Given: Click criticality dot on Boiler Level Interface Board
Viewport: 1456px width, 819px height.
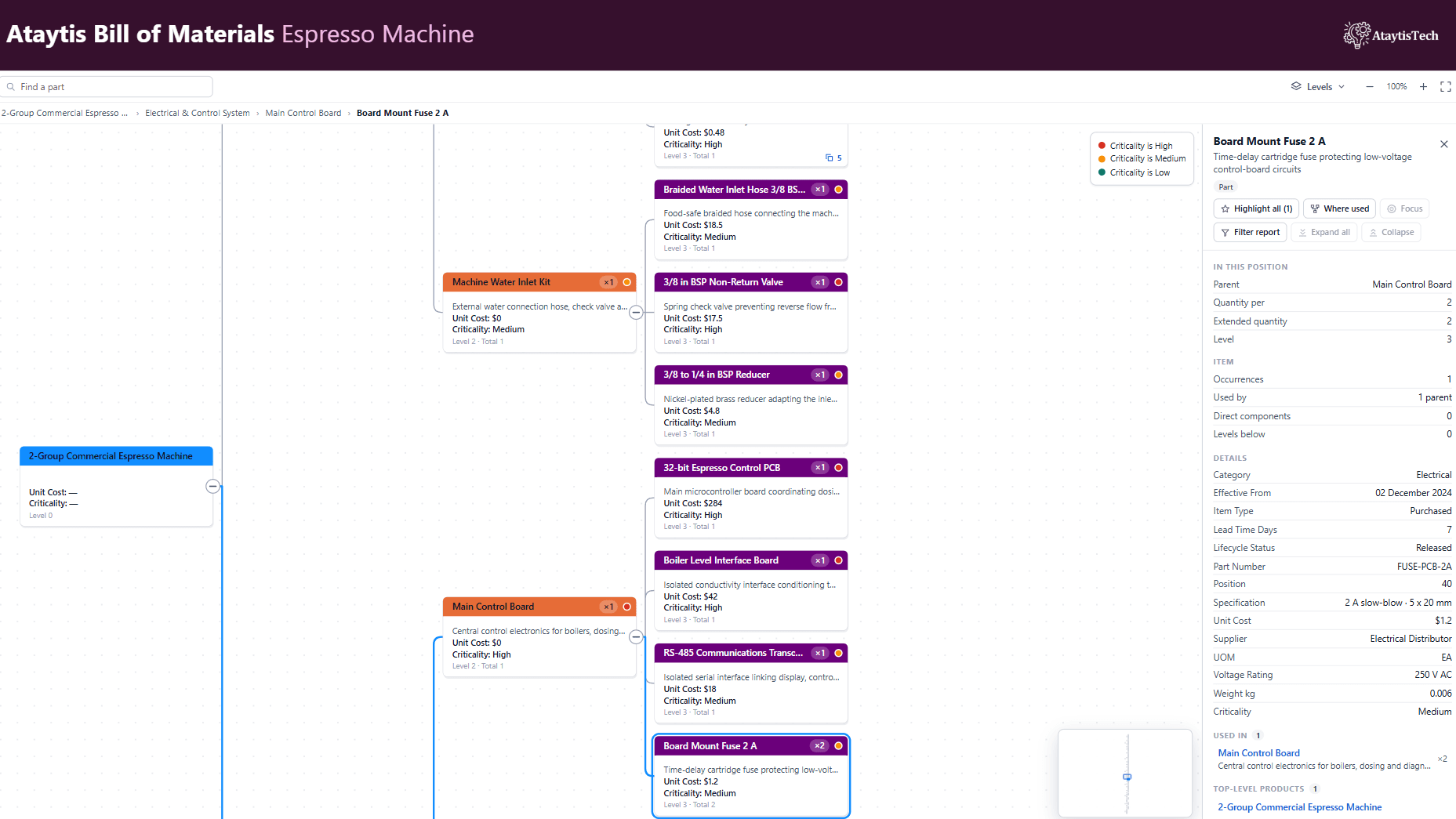Looking at the screenshot, I should 838,560.
